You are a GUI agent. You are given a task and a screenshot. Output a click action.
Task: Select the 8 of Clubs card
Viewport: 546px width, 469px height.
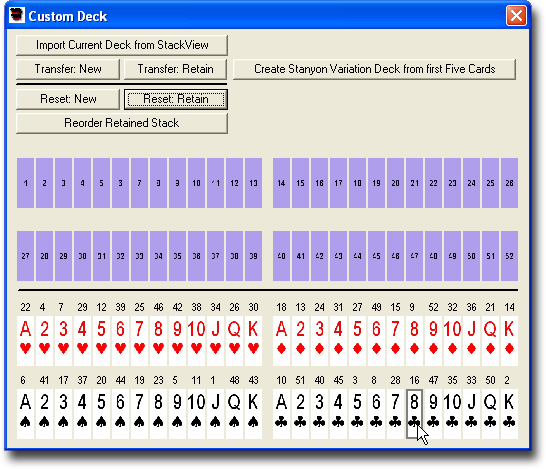(x=414, y=414)
